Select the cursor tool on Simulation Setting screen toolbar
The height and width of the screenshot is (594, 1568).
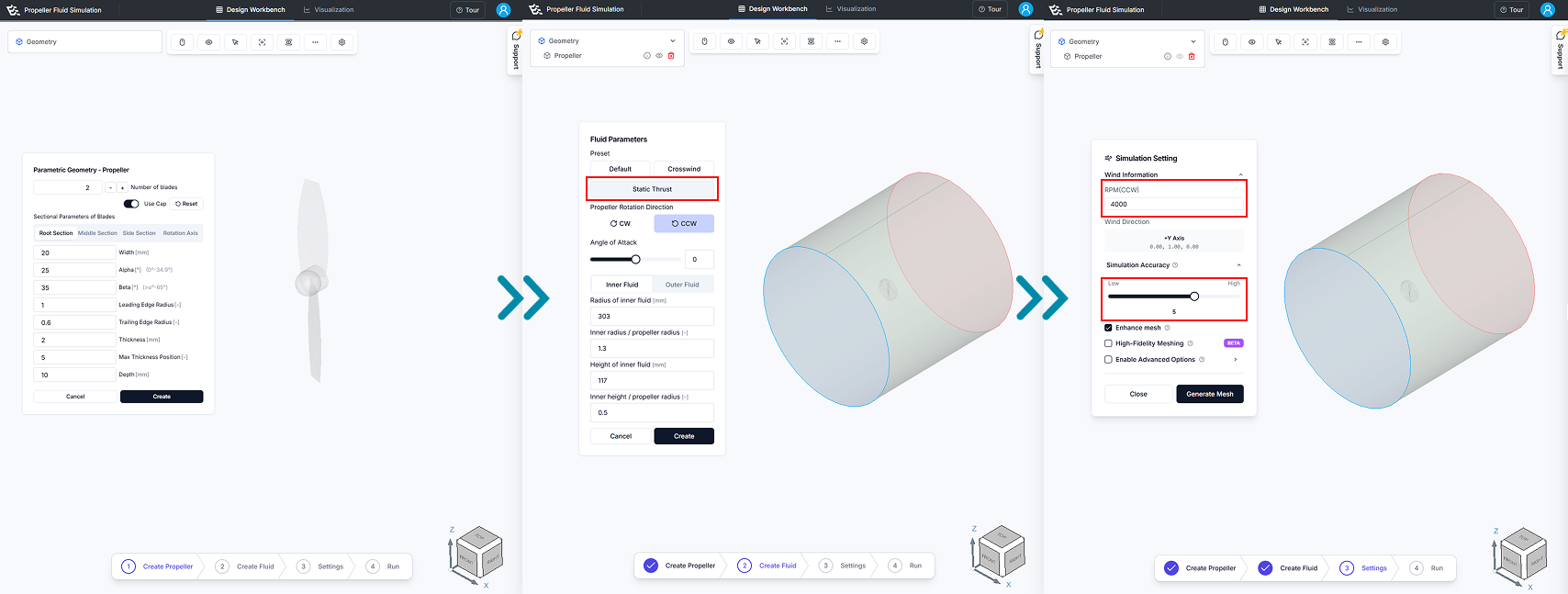(x=1278, y=42)
